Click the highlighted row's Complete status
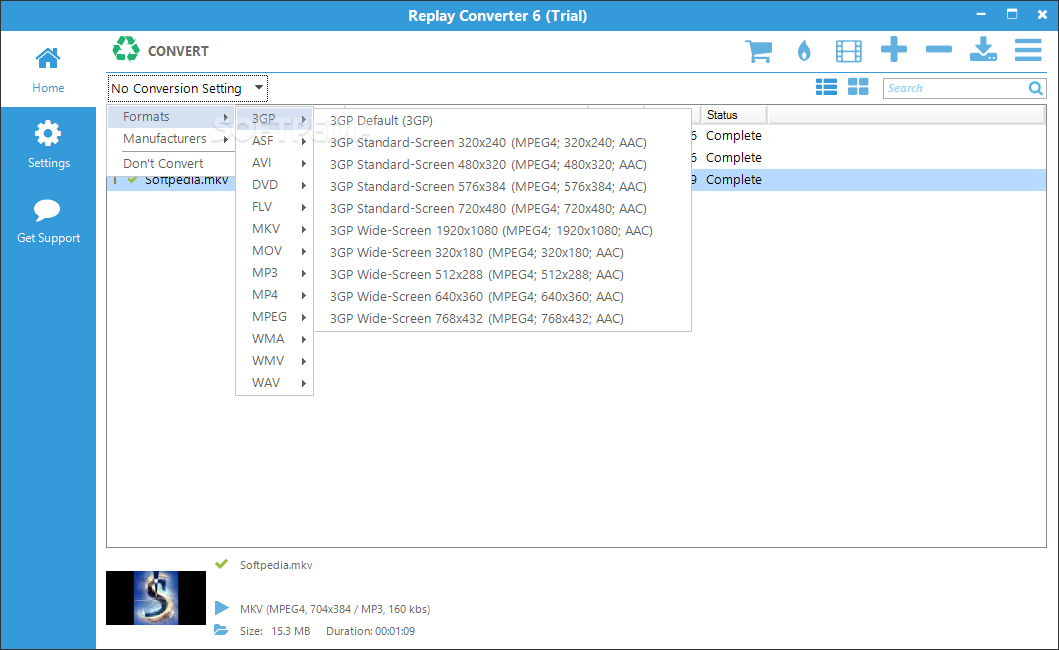Viewport: 1059px width, 650px height. (733, 180)
